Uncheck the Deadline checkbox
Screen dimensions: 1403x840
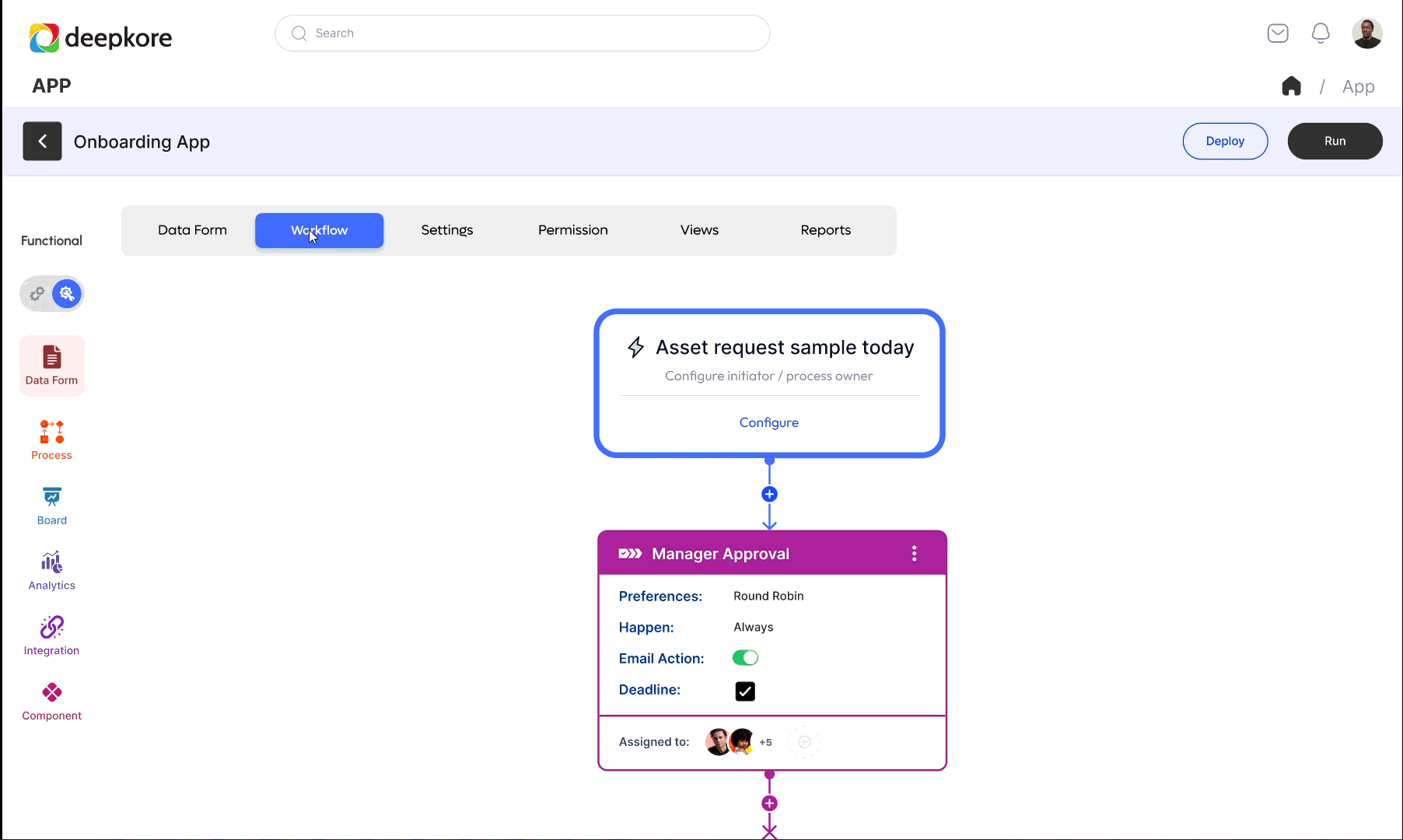(x=745, y=691)
